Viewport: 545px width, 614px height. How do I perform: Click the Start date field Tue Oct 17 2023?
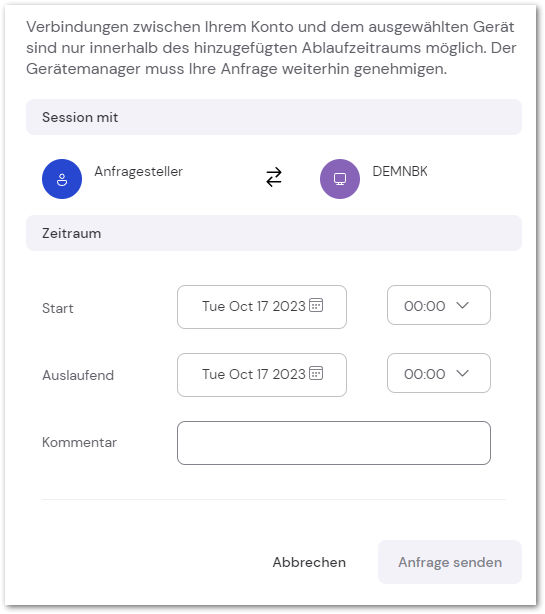coord(262,307)
